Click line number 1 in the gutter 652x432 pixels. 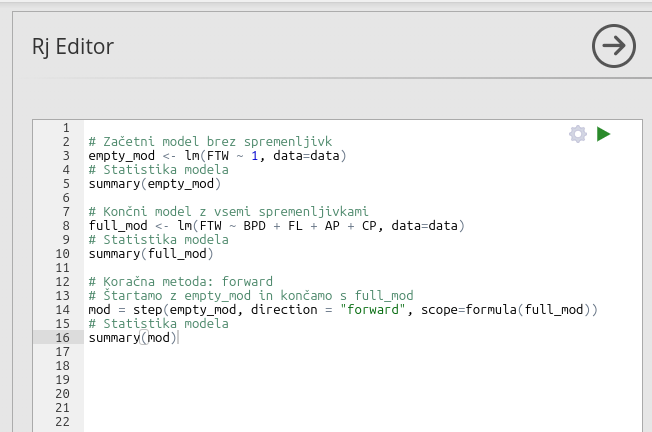coord(66,127)
